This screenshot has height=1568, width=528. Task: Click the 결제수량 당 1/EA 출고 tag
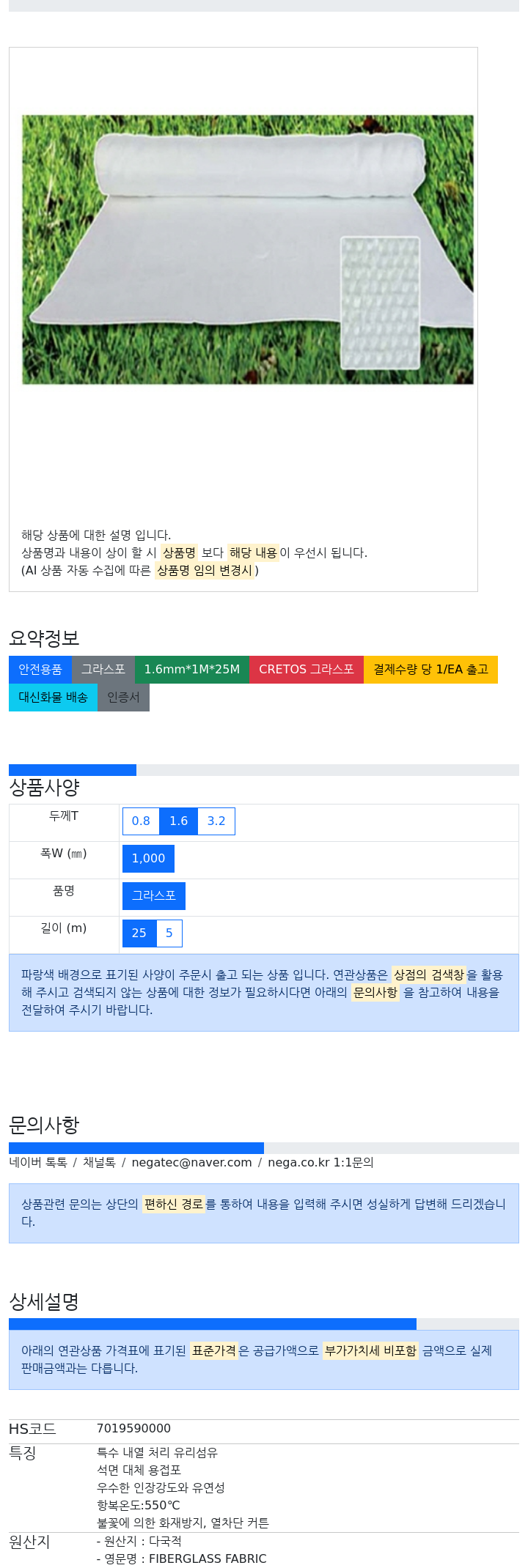pyautogui.click(x=430, y=670)
